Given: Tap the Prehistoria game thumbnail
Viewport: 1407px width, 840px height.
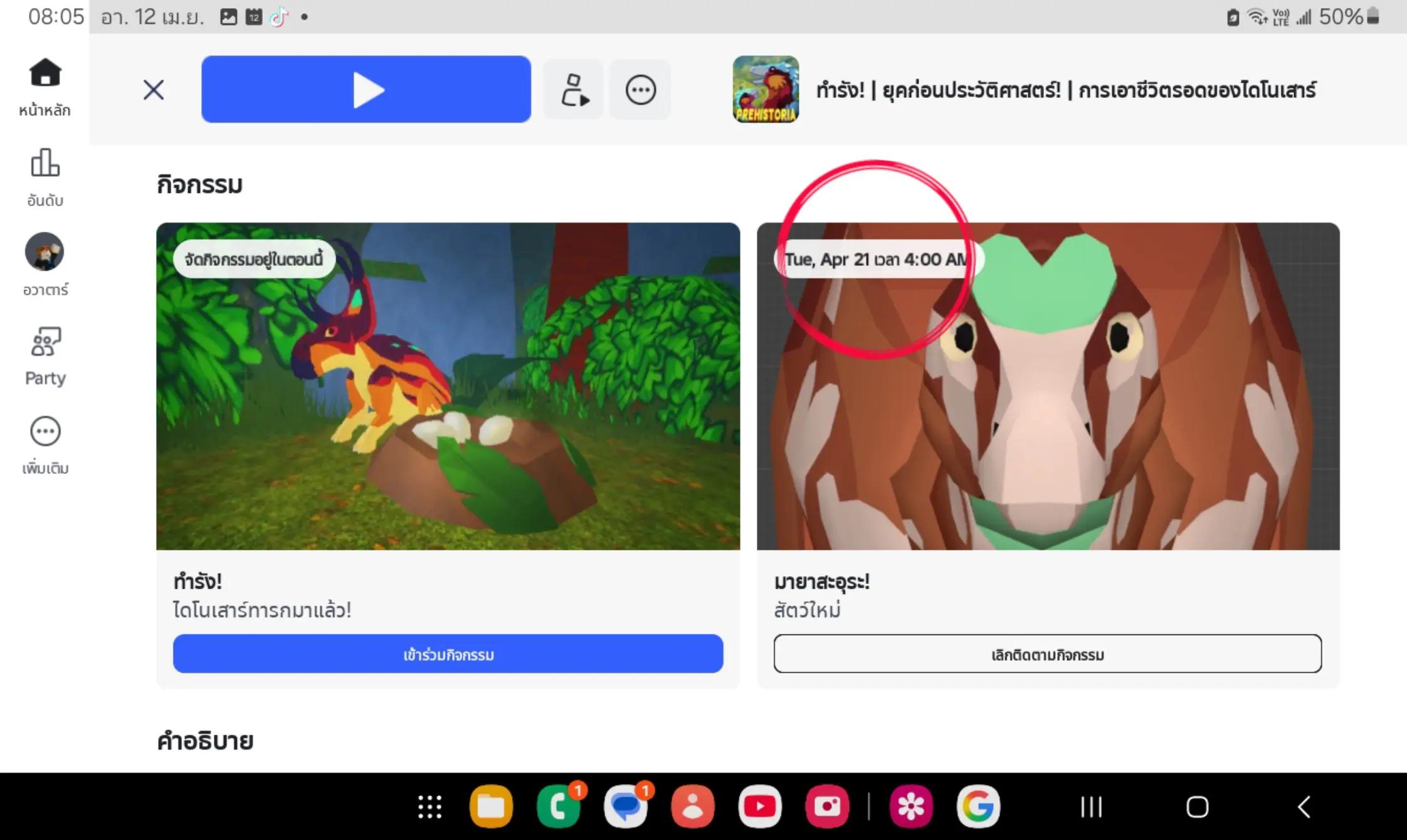Looking at the screenshot, I should pyautogui.click(x=766, y=89).
